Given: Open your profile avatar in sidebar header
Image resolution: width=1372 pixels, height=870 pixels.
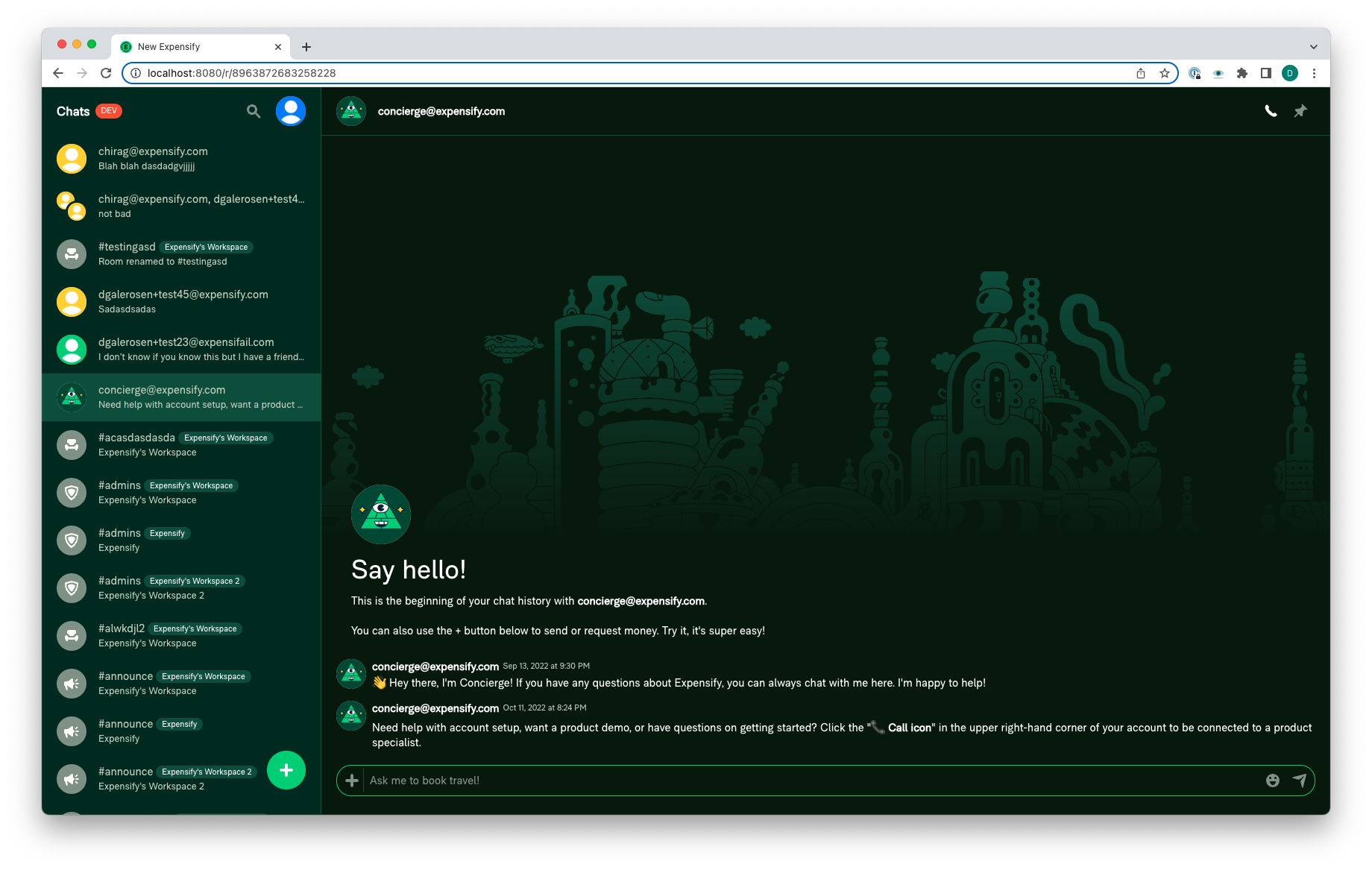Looking at the screenshot, I should click(291, 111).
